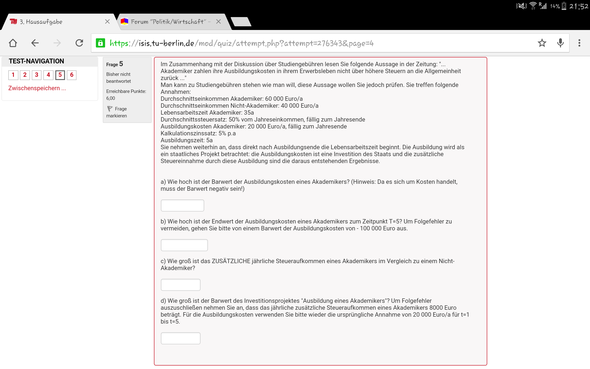Image resolution: width=590 pixels, height=369 pixels.
Task: Bookmark the page with the star icon
Action: point(542,43)
